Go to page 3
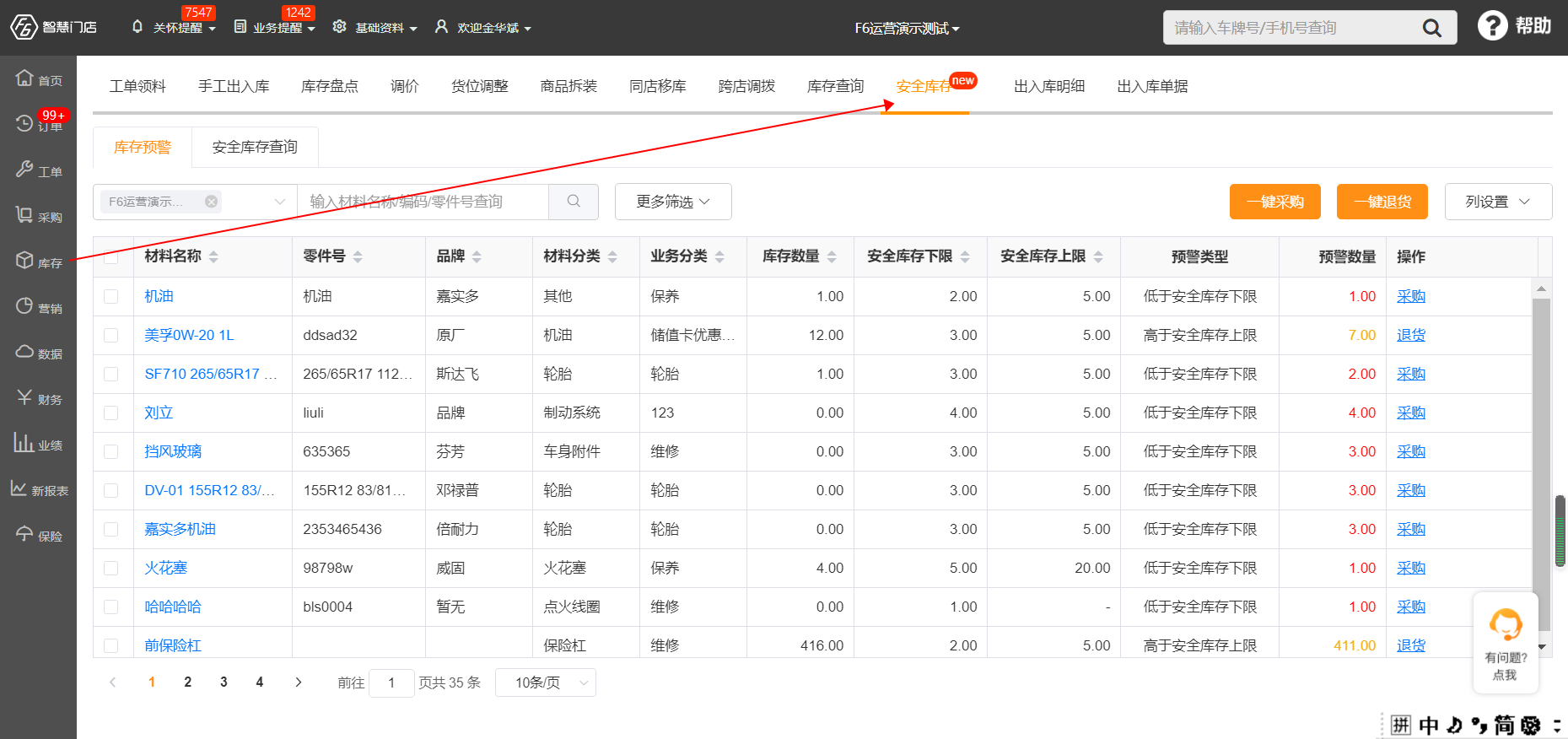Image resolution: width=1568 pixels, height=739 pixels. pos(224,682)
